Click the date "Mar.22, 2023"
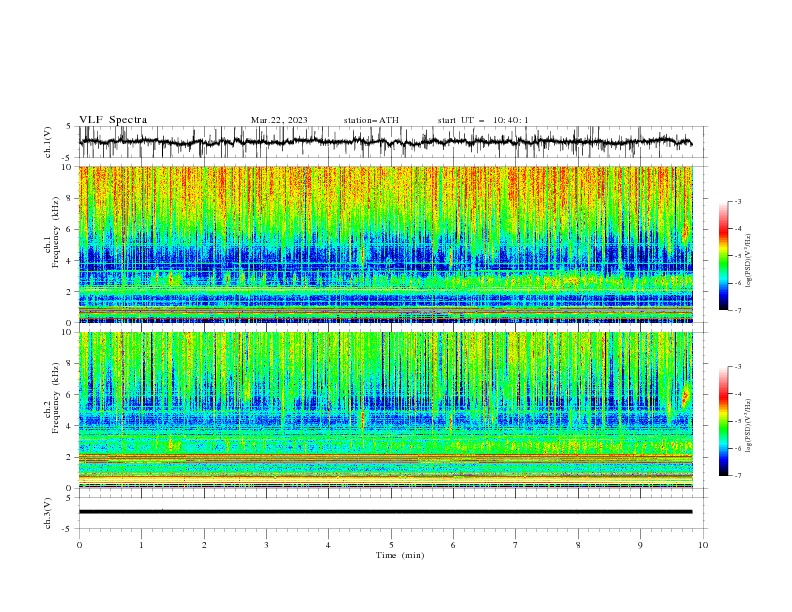Viewport: 792px width, 612px height. [279, 120]
